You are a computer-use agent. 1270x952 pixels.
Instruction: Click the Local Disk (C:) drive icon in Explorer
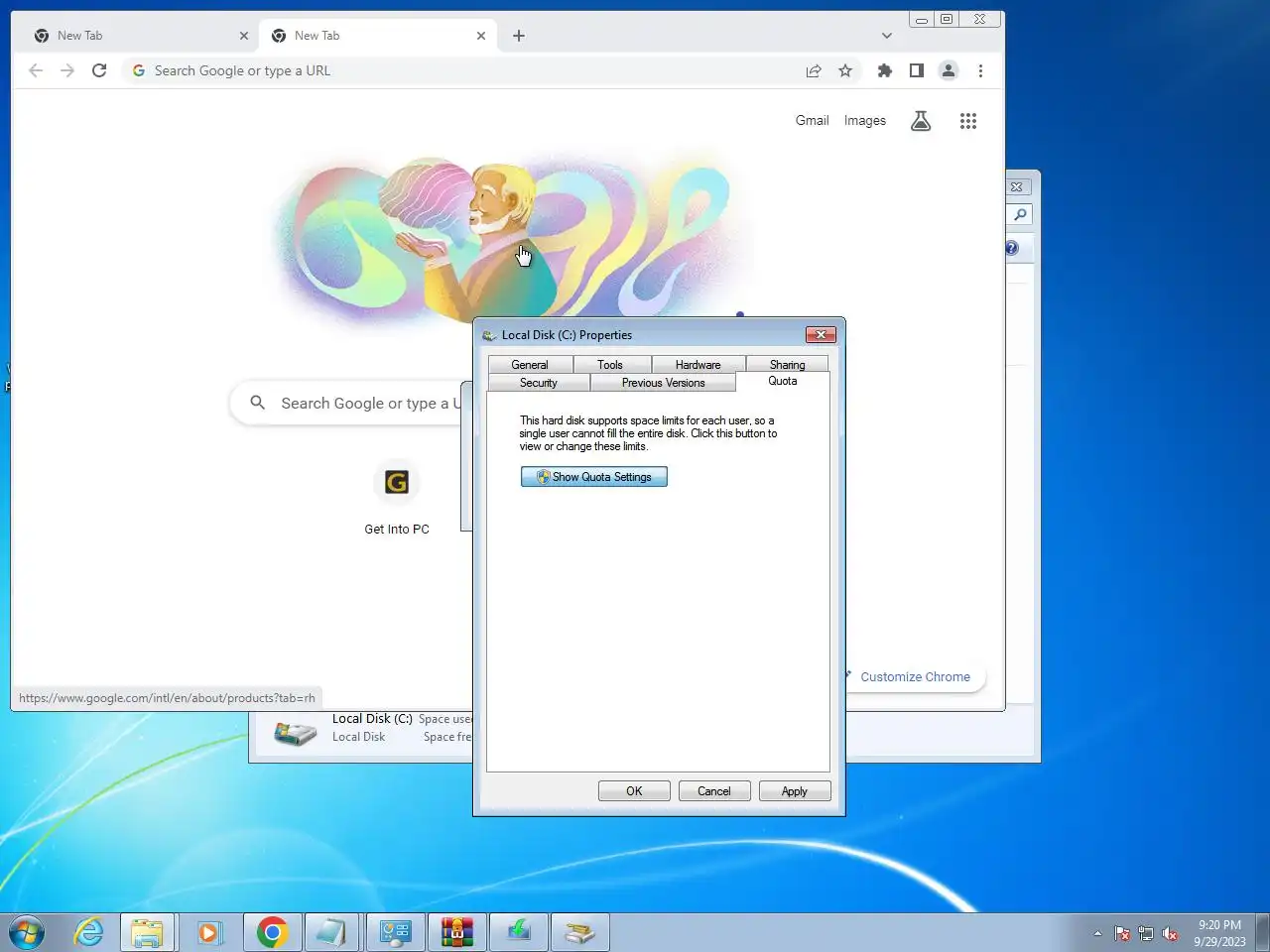click(x=296, y=734)
